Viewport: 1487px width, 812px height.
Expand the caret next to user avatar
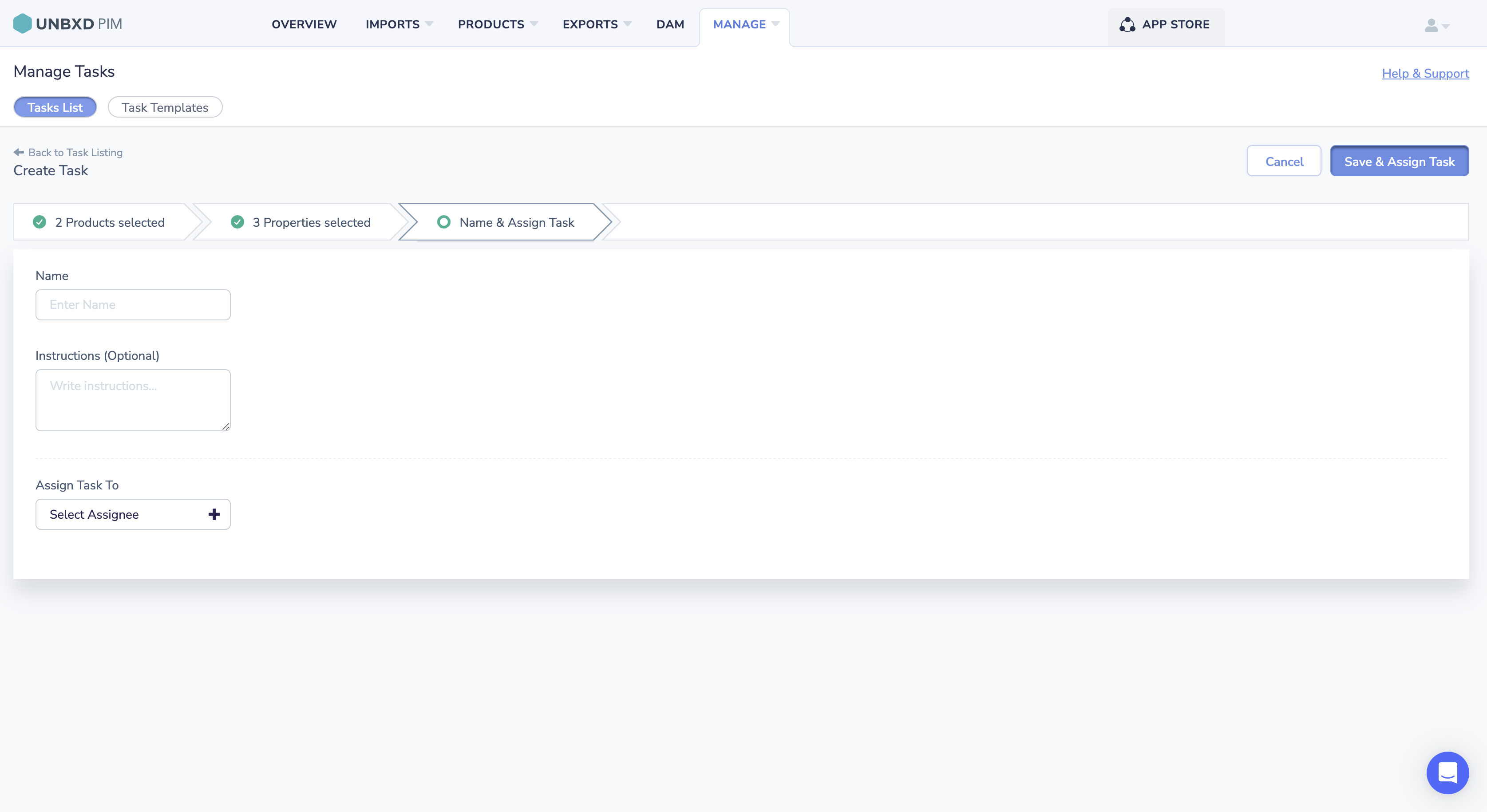pos(1445,26)
